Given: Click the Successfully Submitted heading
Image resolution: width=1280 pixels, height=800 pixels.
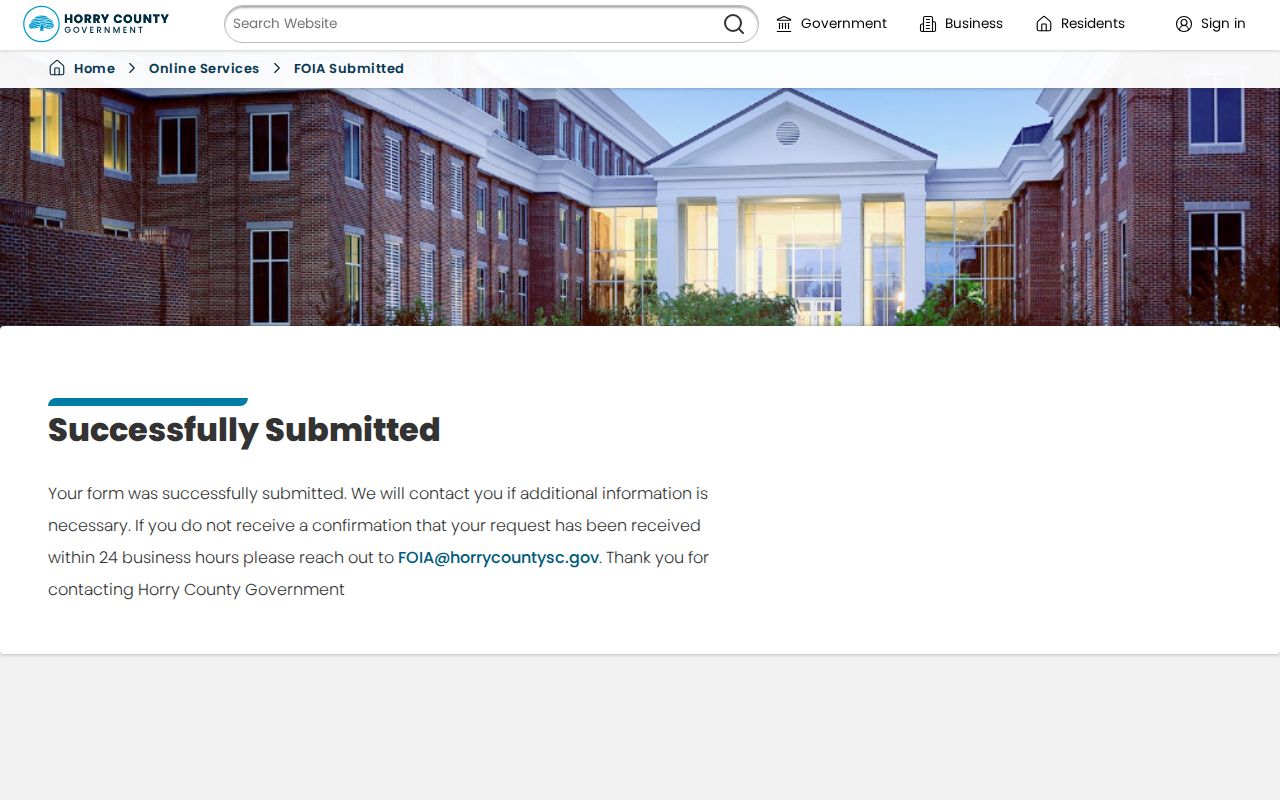Looking at the screenshot, I should point(244,430).
